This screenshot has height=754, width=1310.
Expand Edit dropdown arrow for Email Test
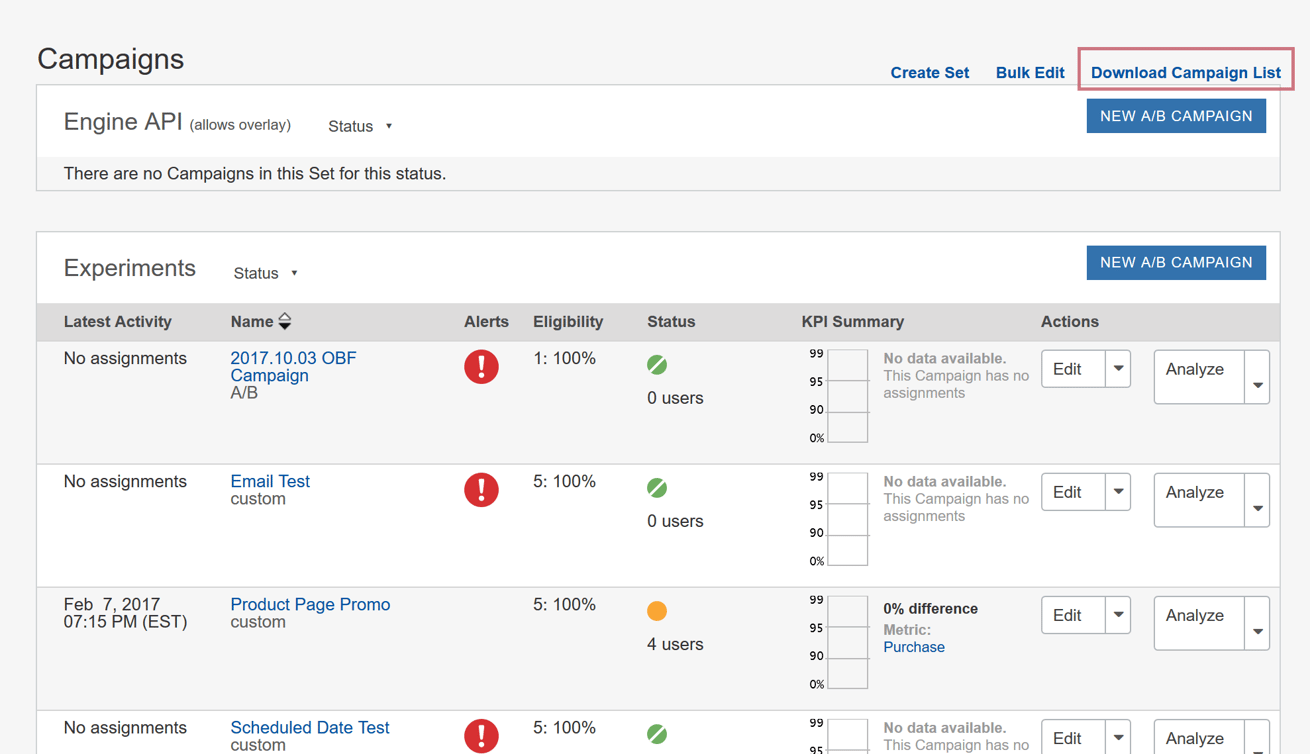(x=1118, y=492)
